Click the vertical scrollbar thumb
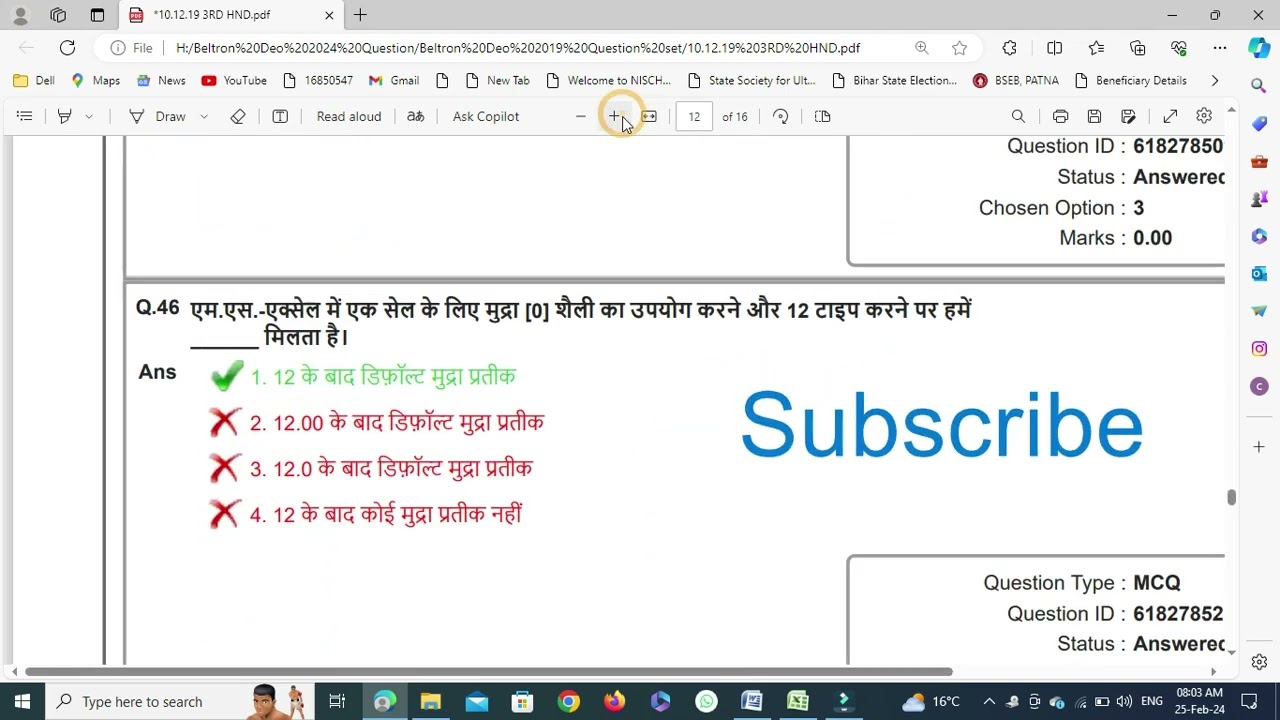1280x720 pixels. [x=1232, y=497]
